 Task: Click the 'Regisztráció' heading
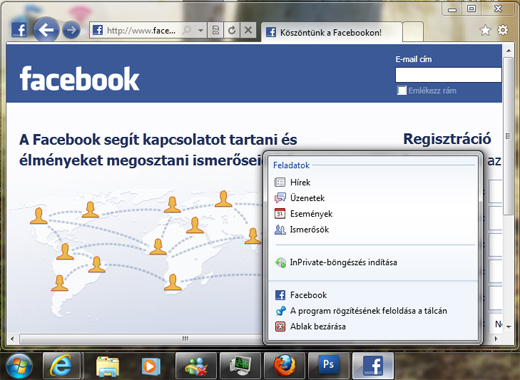click(447, 139)
